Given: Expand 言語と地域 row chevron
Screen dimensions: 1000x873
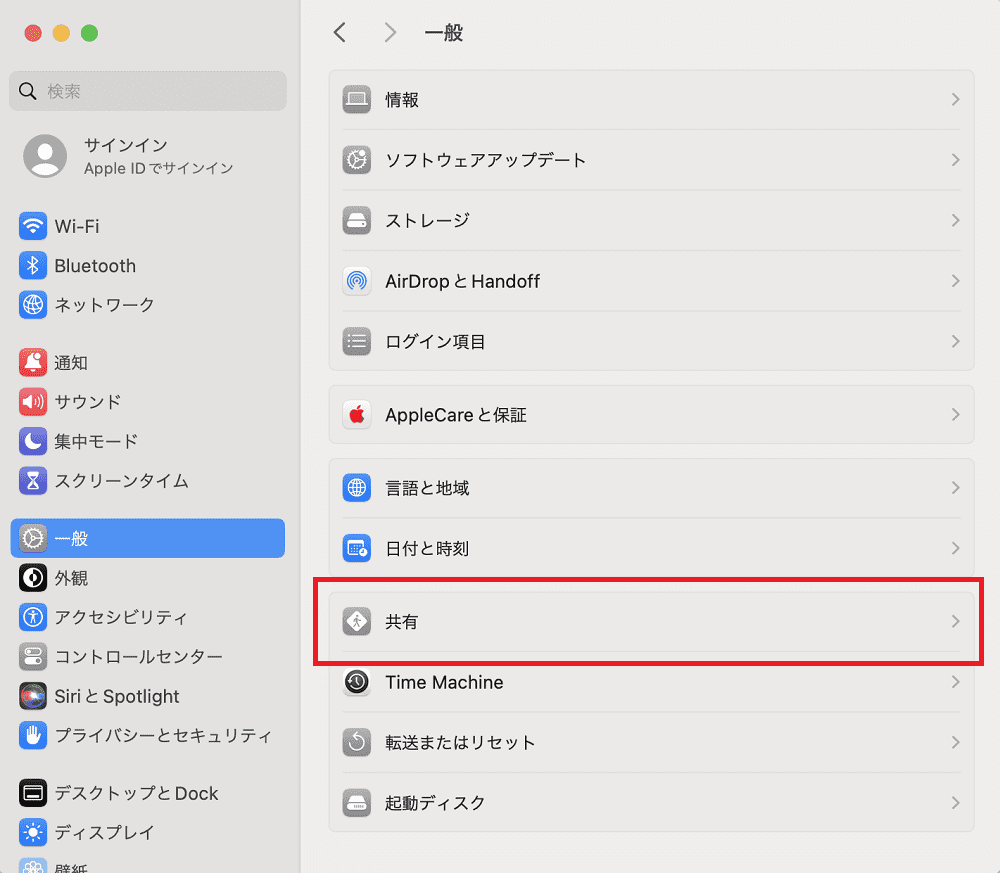Looking at the screenshot, I should (x=955, y=488).
